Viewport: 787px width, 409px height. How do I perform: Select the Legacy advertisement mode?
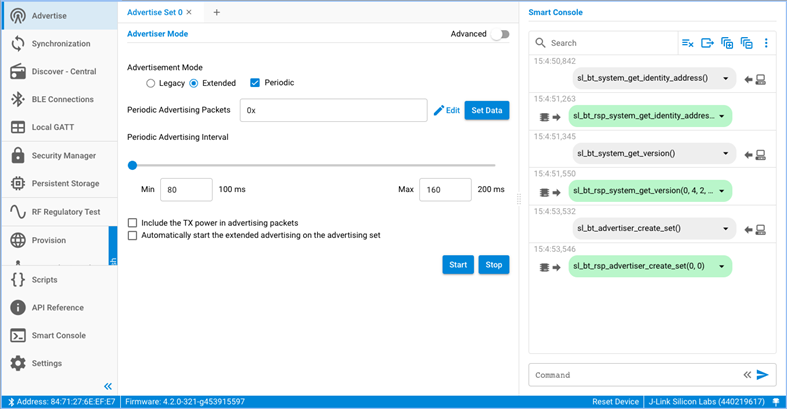[x=151, y=84]
